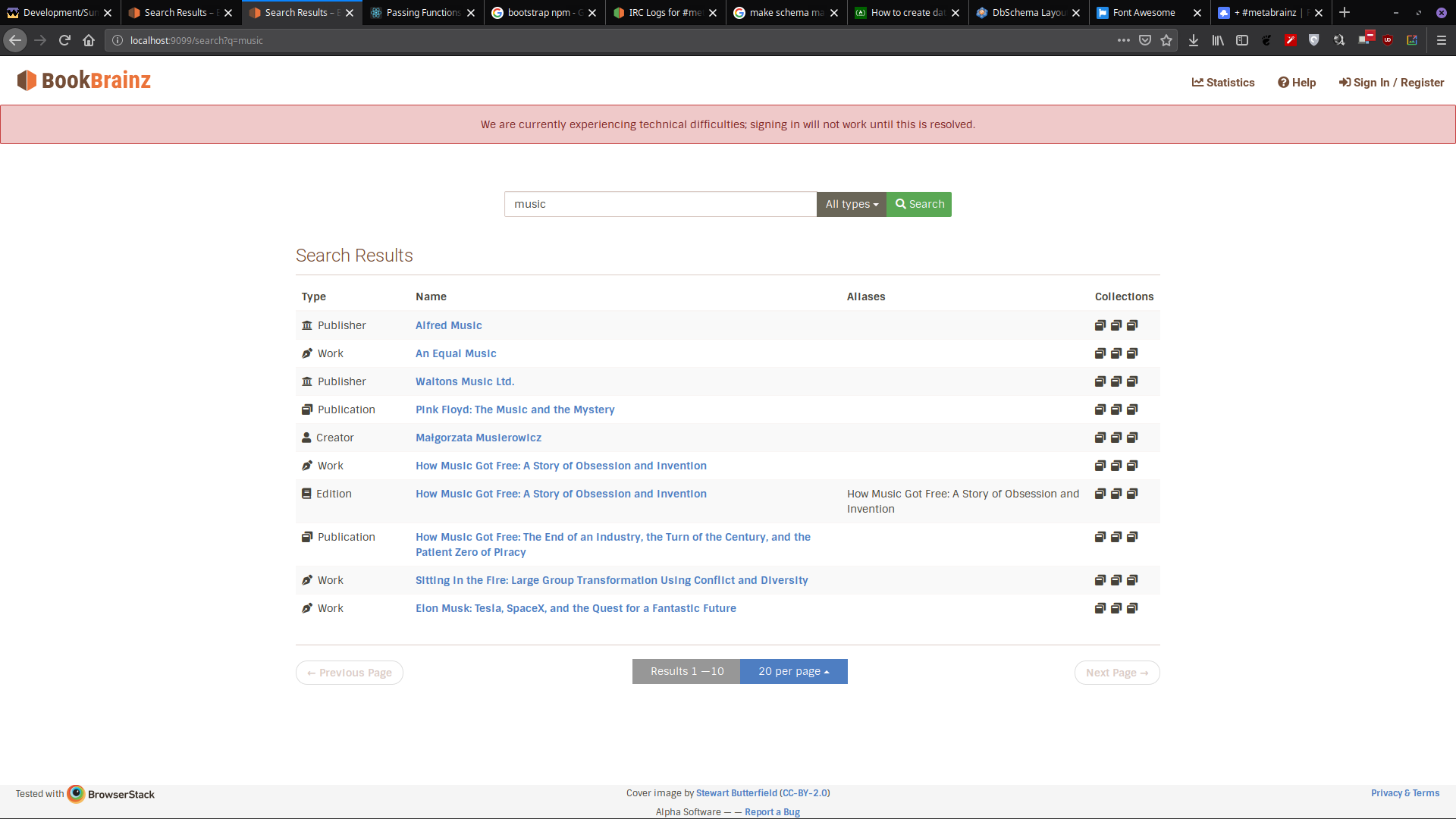Screen dimensions: 1456x819
Task: Switch to bootstrap npm tab
Action: pyautogui.click(x=544, y=12)
